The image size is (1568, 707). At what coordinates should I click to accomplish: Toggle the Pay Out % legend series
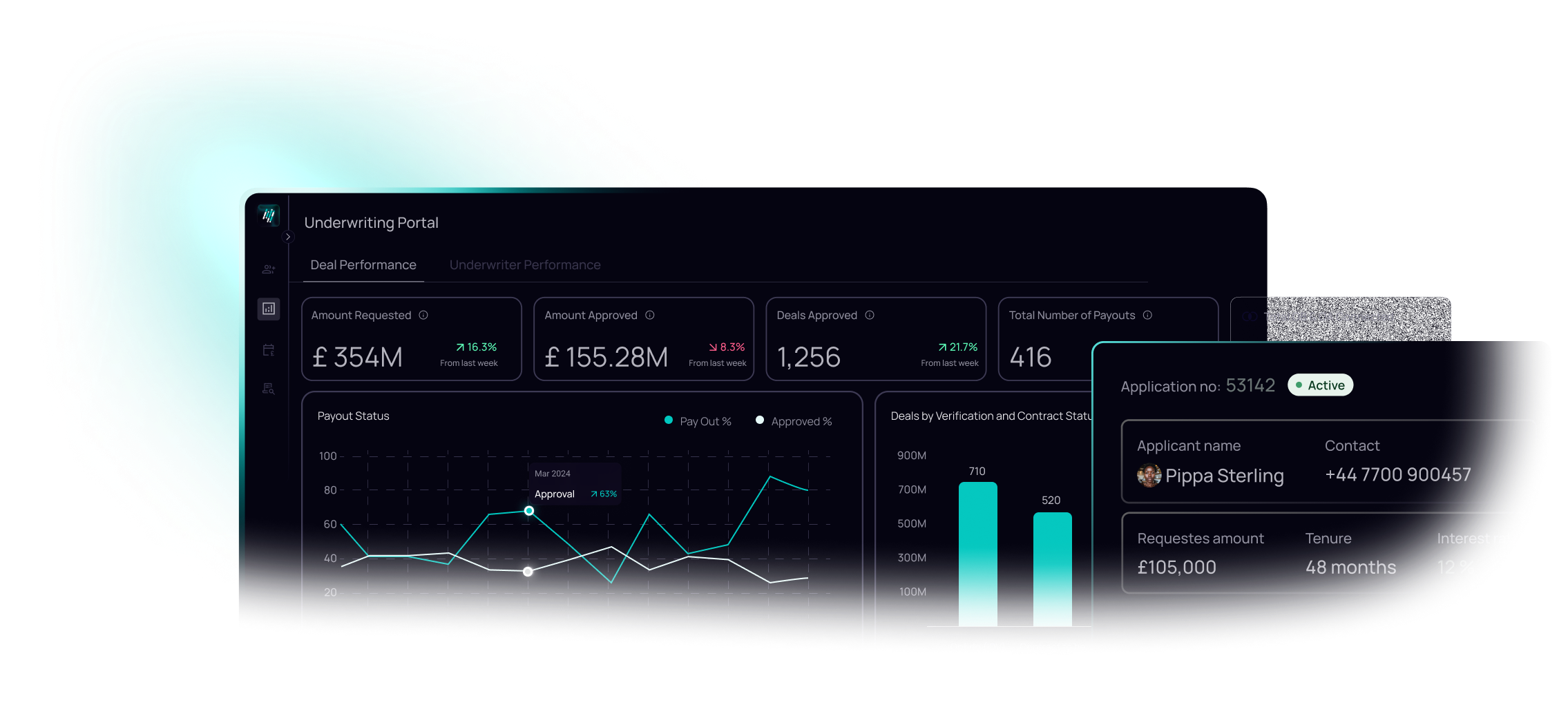(x=698, y=421)
